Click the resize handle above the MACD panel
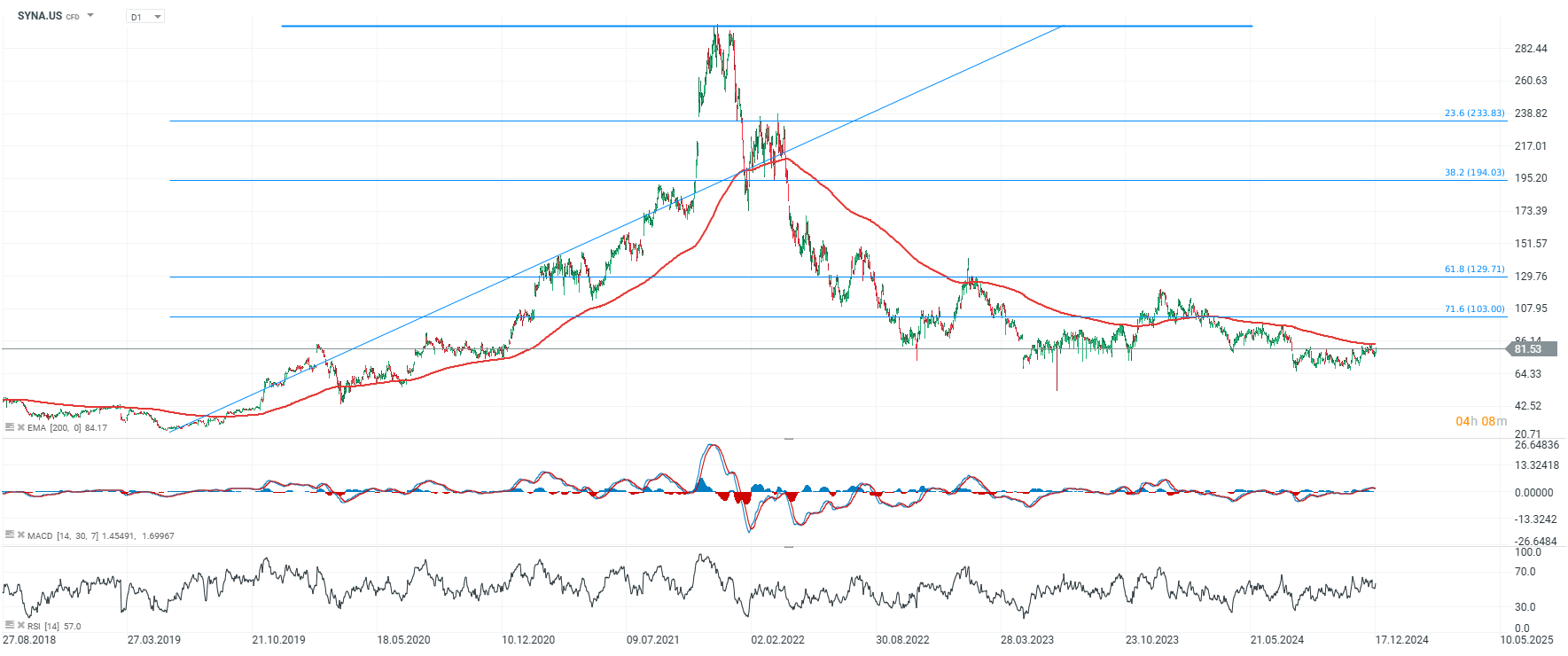1568x656 pixels. point(788,439)
